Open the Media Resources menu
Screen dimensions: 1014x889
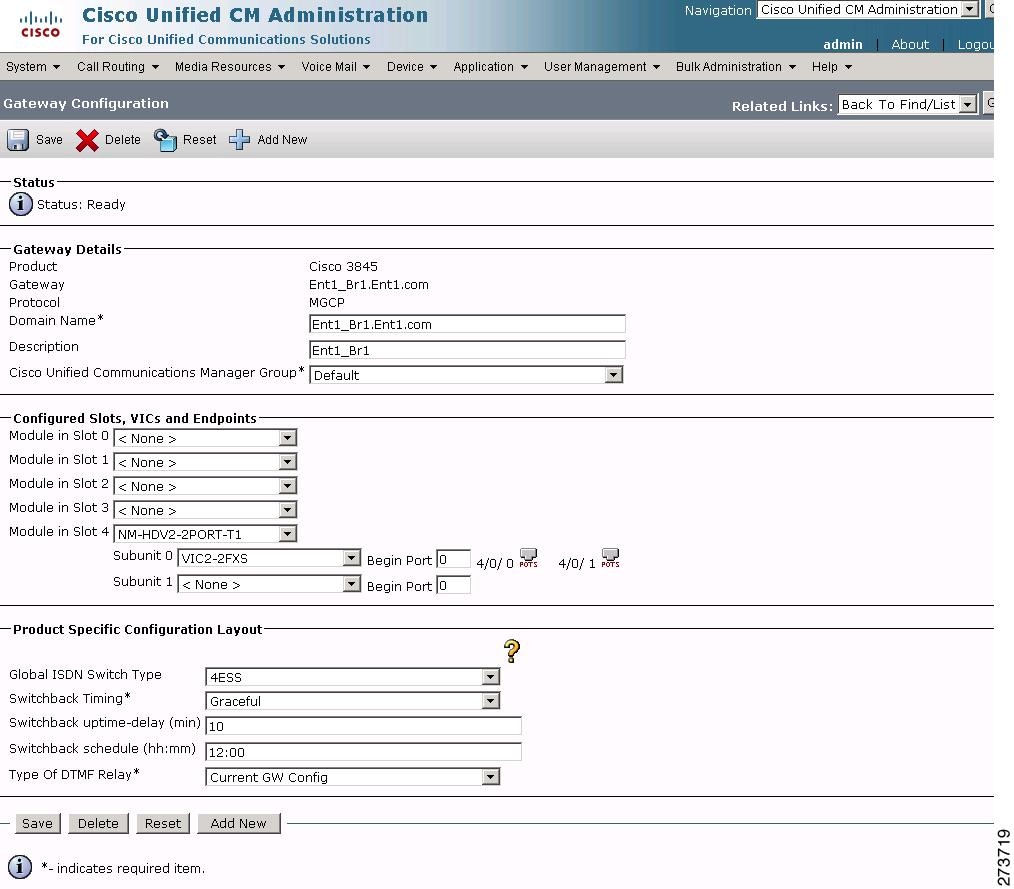coord(230,67)
